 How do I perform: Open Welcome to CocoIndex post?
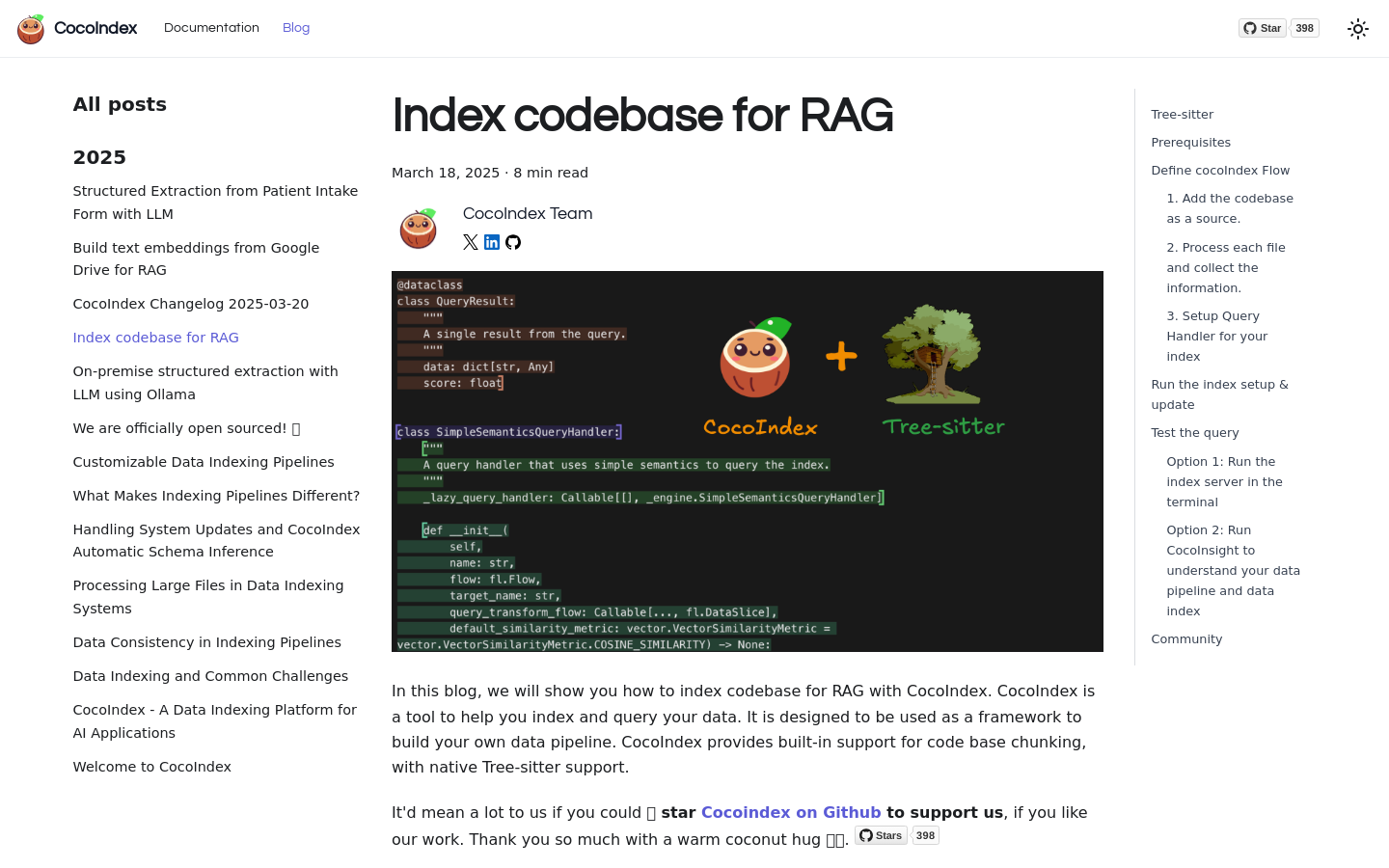152,767
